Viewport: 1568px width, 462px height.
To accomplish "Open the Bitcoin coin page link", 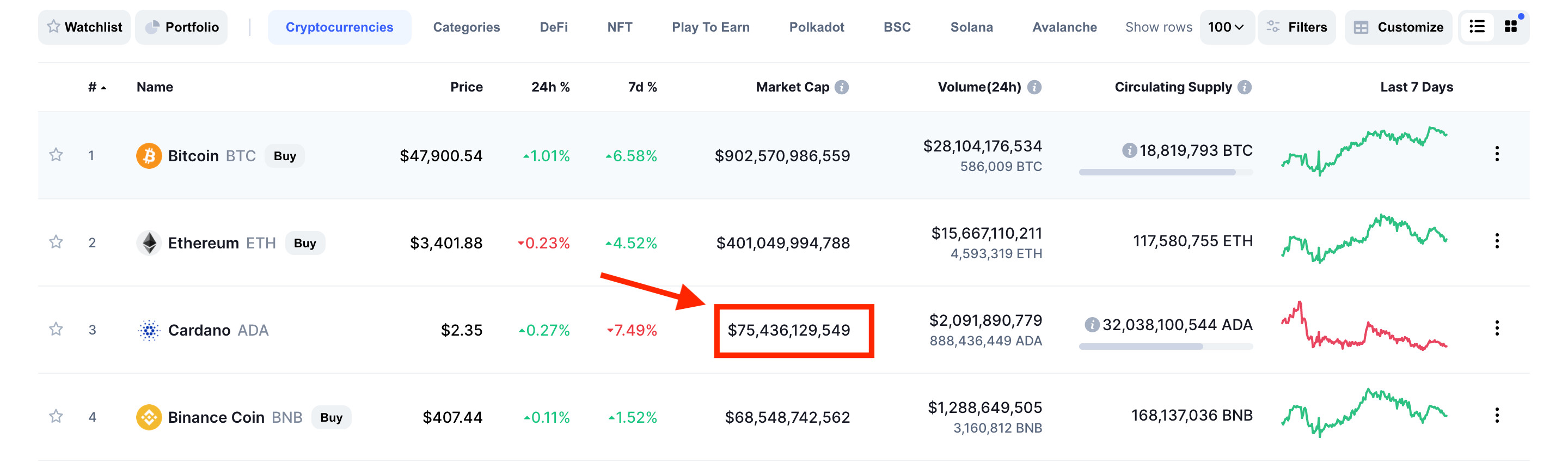I will [193, 156].
